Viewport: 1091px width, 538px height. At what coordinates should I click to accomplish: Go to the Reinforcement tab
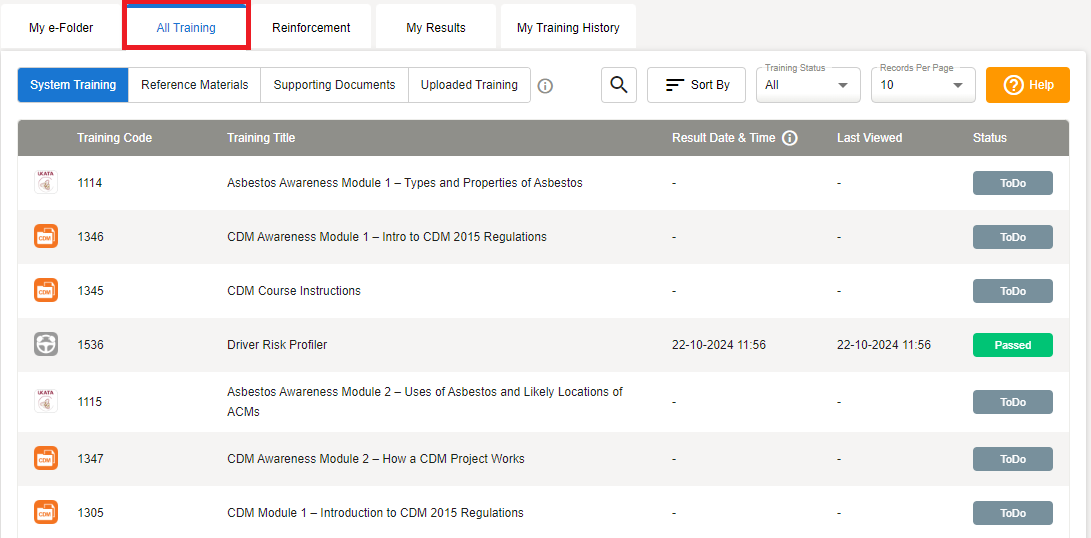pos(311,28)
